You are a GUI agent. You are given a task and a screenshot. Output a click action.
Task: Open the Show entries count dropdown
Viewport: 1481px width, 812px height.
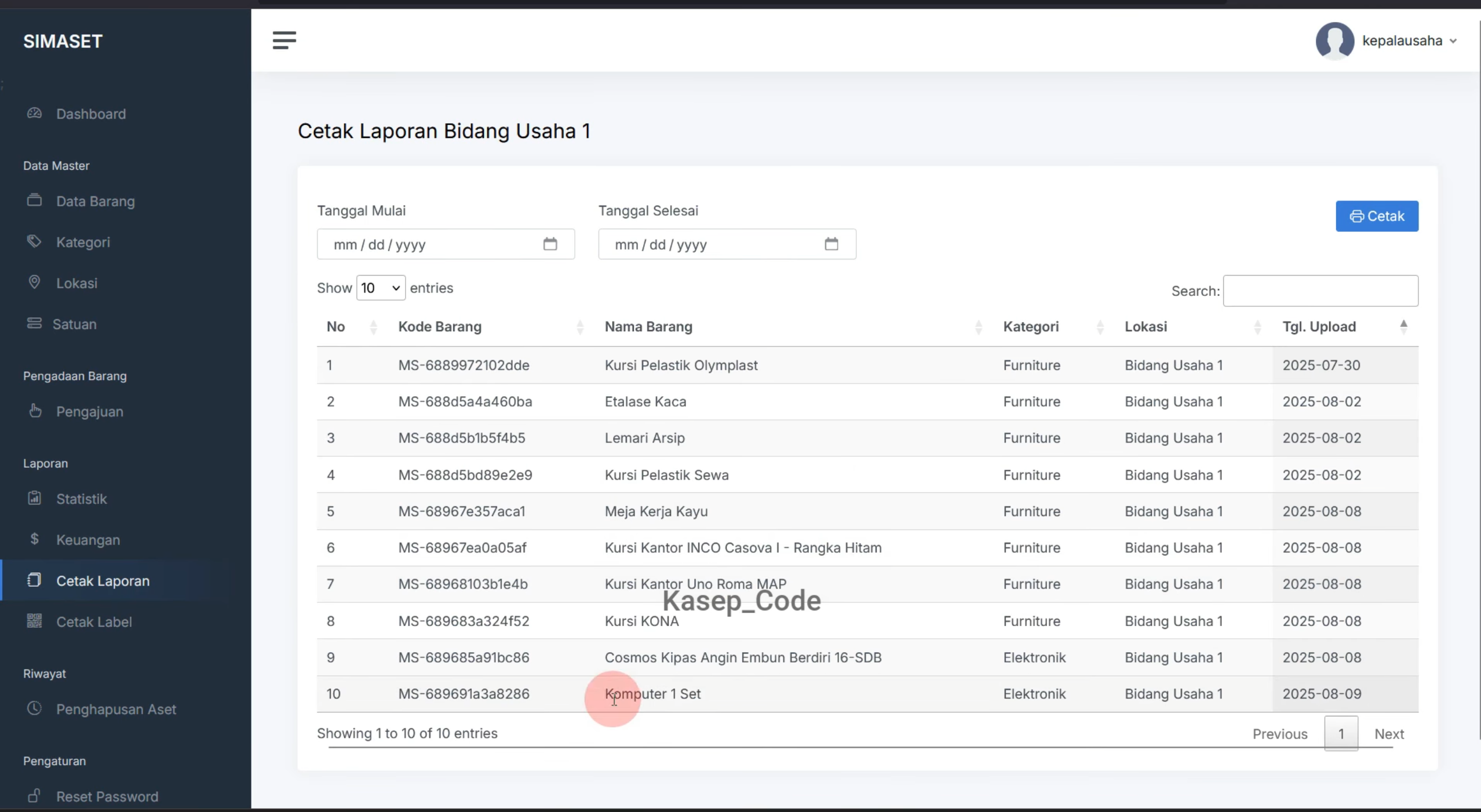pyautogui.click(x=381, y=288)
